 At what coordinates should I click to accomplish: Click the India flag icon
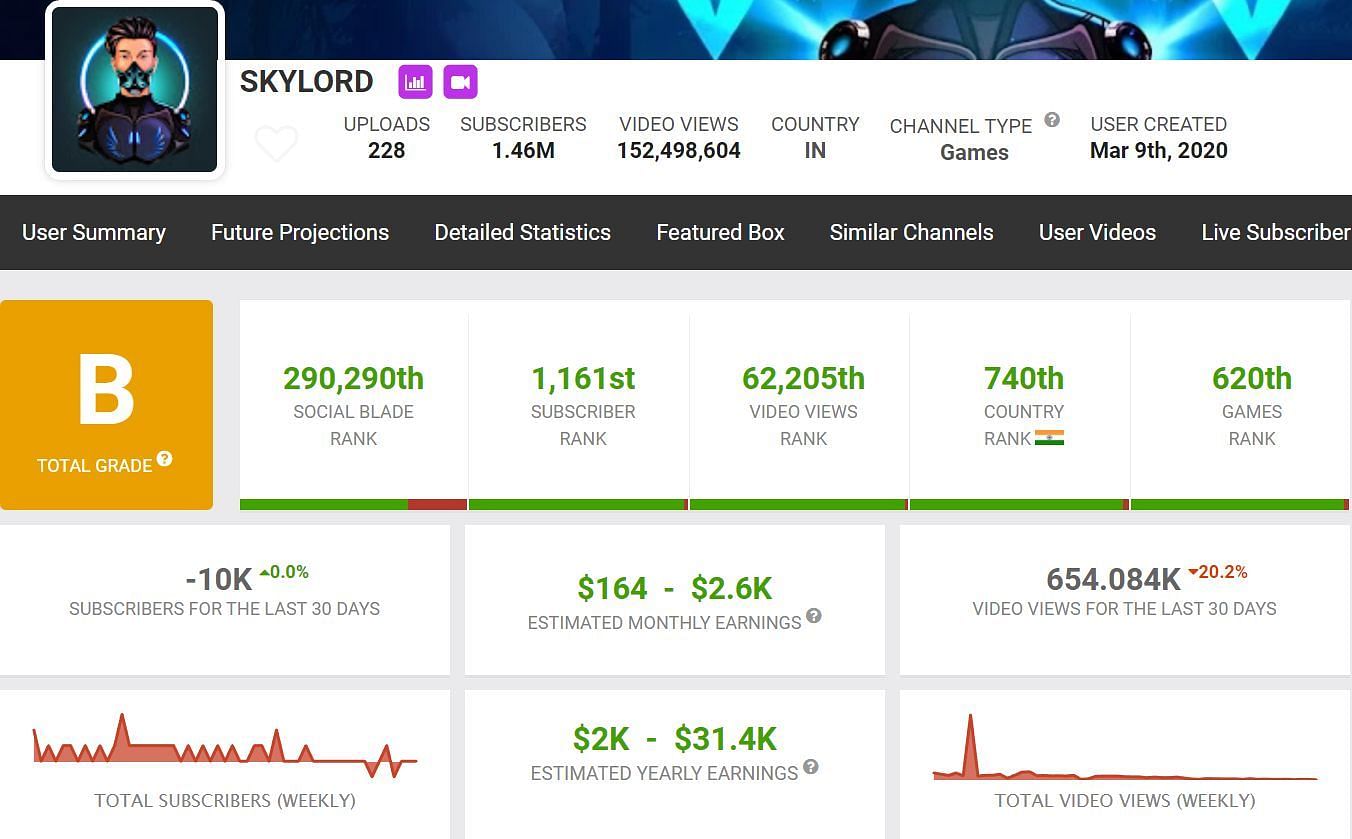pos(1049,438)
